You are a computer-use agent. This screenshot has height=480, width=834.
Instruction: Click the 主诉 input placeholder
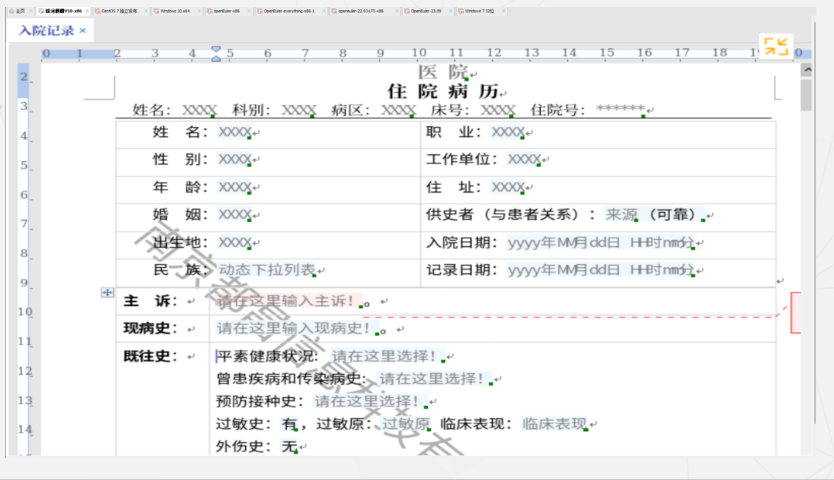[x=286, y=301]
